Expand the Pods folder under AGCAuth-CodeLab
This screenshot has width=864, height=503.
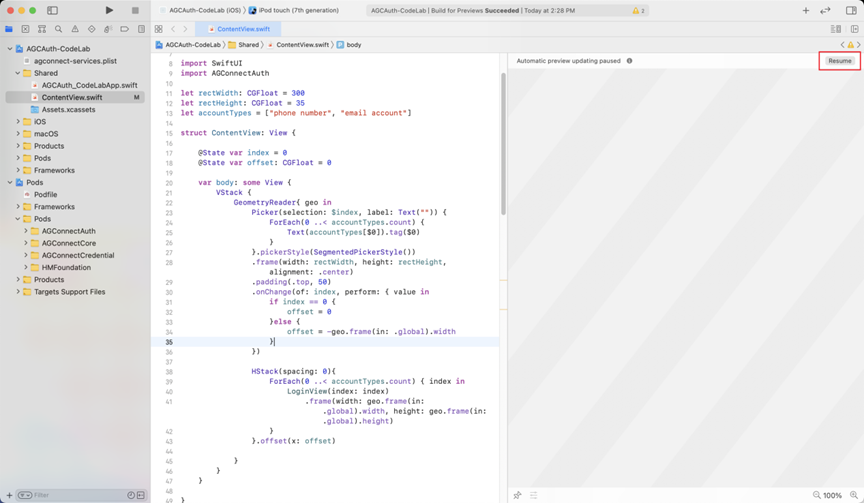[x=18, y=158]
